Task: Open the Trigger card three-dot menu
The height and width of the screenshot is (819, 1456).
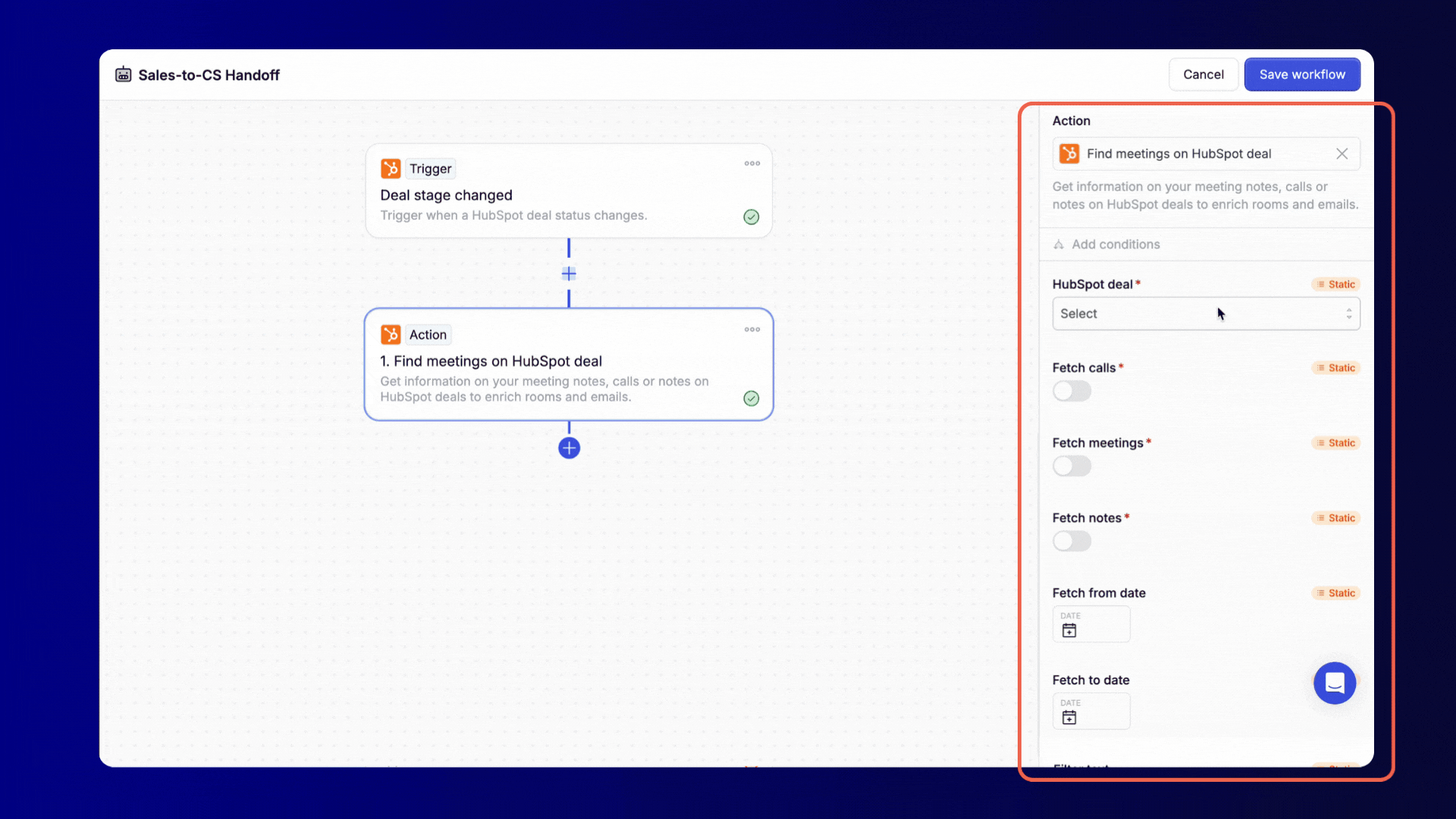Action: 752,164
